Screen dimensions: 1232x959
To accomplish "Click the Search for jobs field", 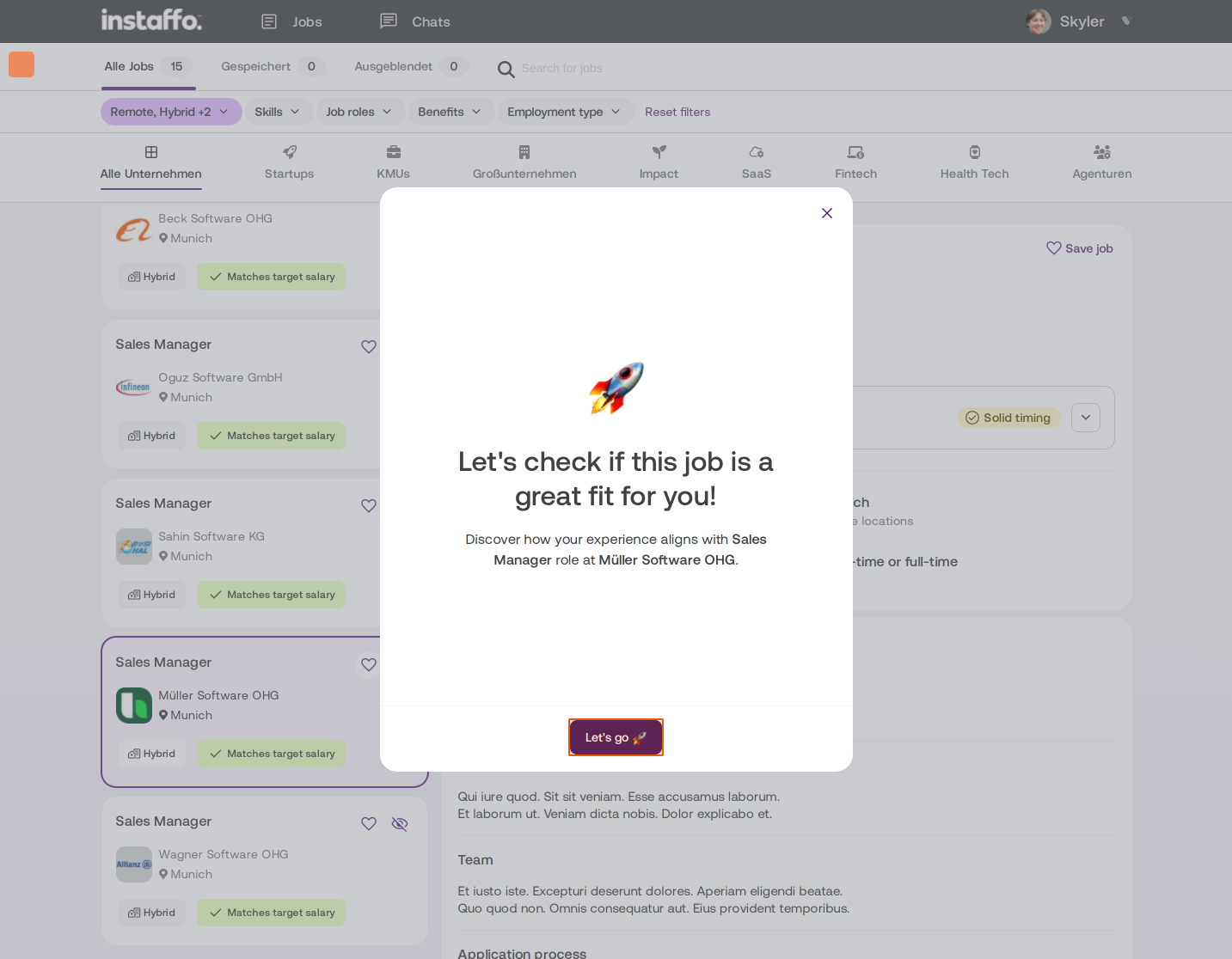I will pyautogui.click(x=561, y=68).
